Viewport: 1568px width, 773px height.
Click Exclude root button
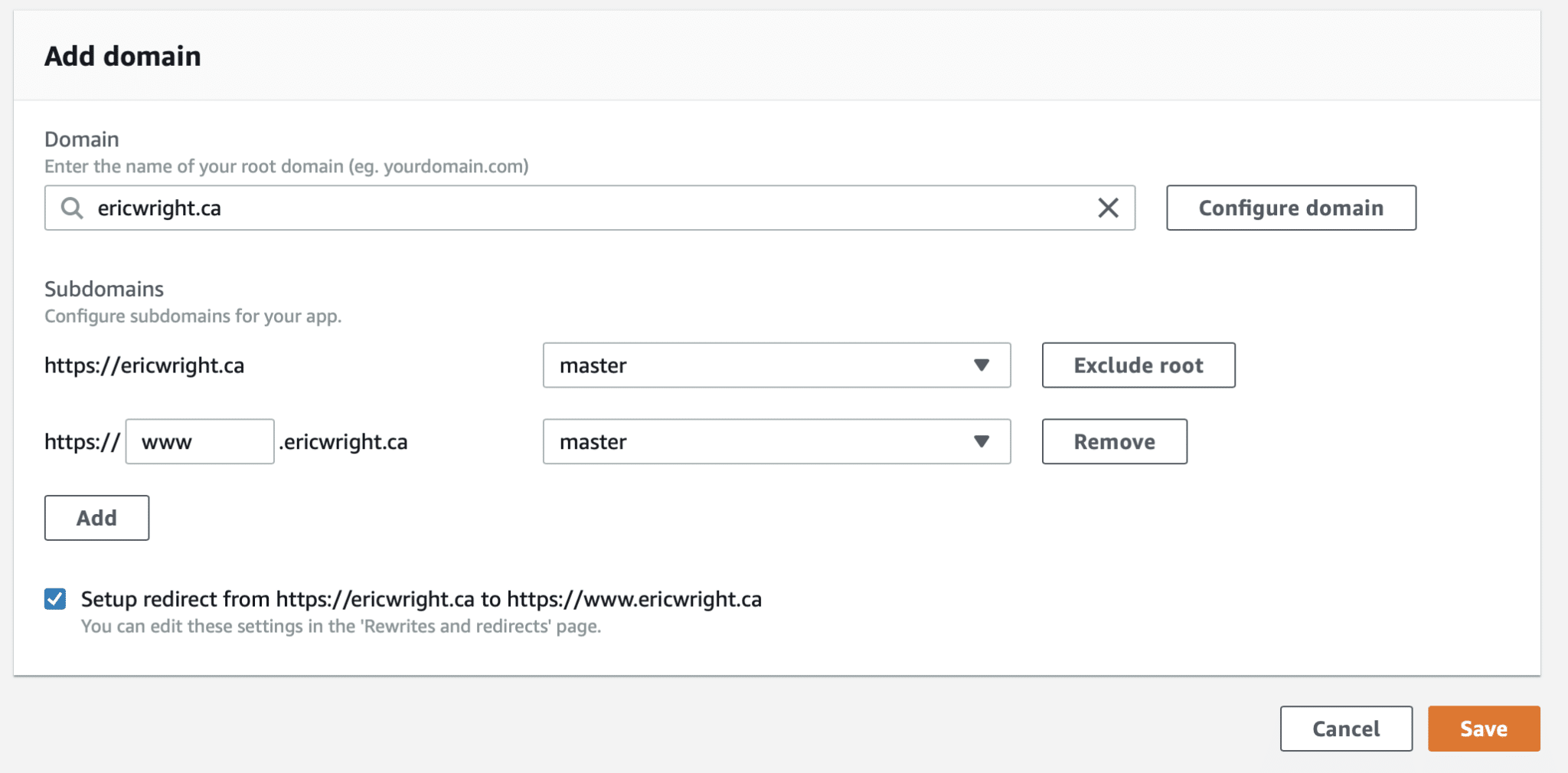coord(1138,365)
